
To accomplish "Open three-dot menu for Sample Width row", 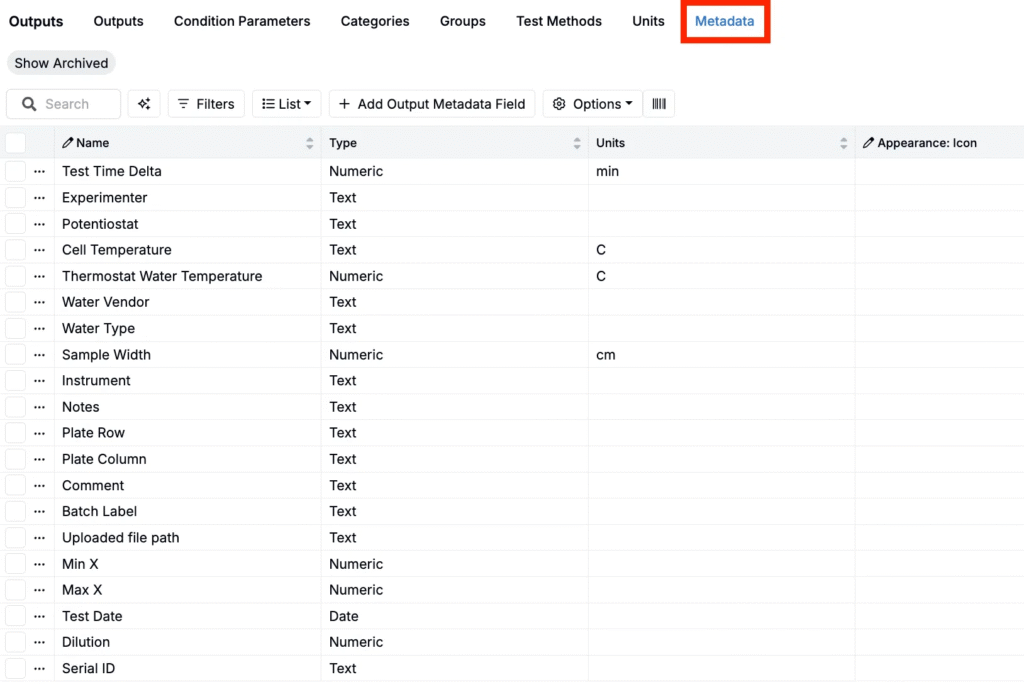I will click(x=40, y=355).
